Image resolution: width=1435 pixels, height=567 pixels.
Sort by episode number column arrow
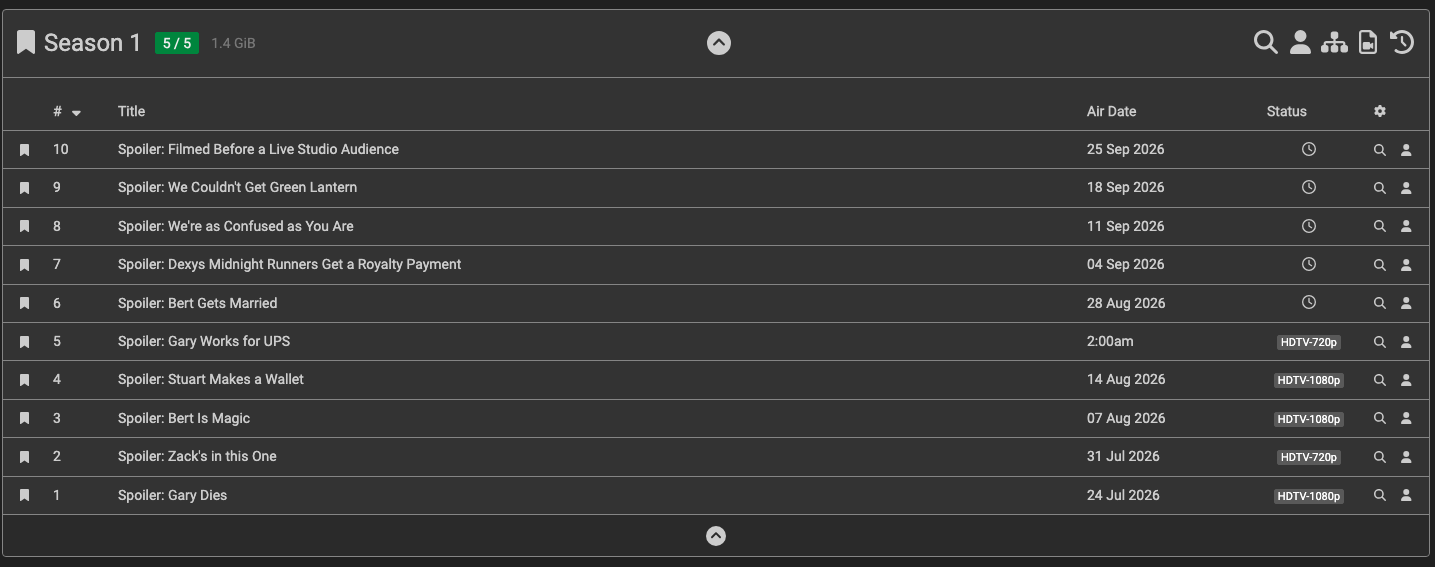76,113
